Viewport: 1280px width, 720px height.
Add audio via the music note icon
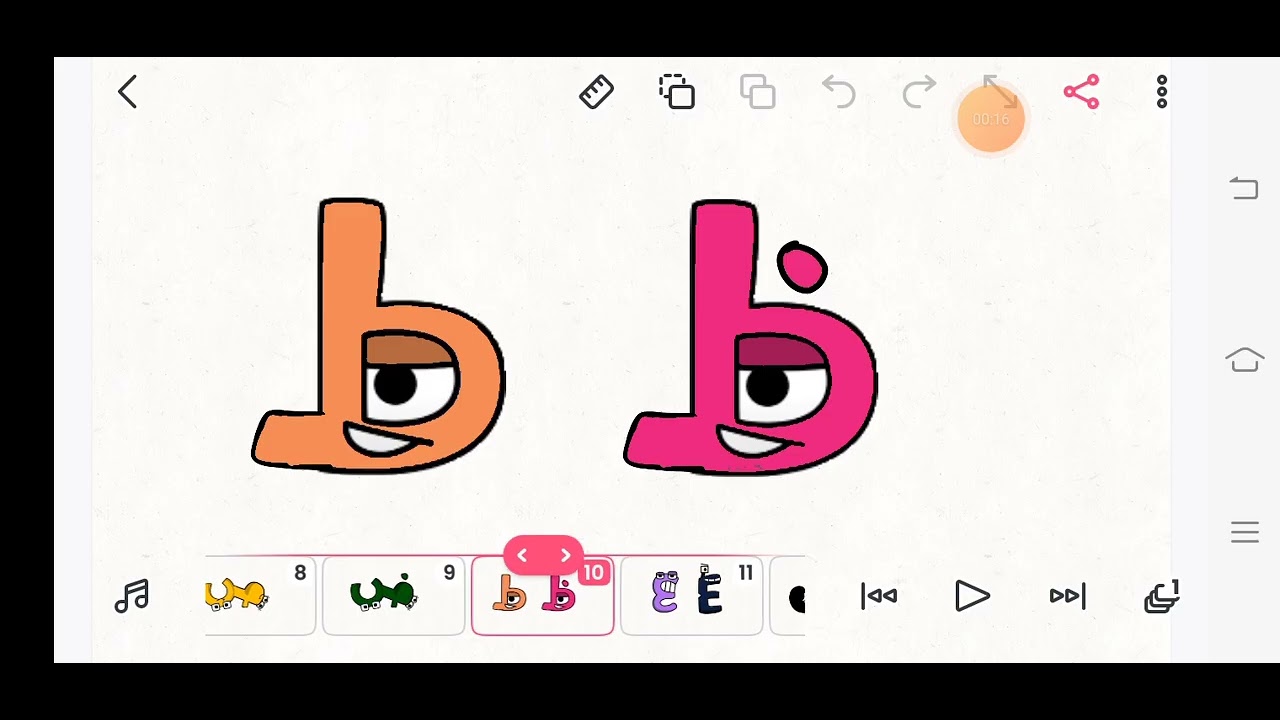(x=132, y=596)
